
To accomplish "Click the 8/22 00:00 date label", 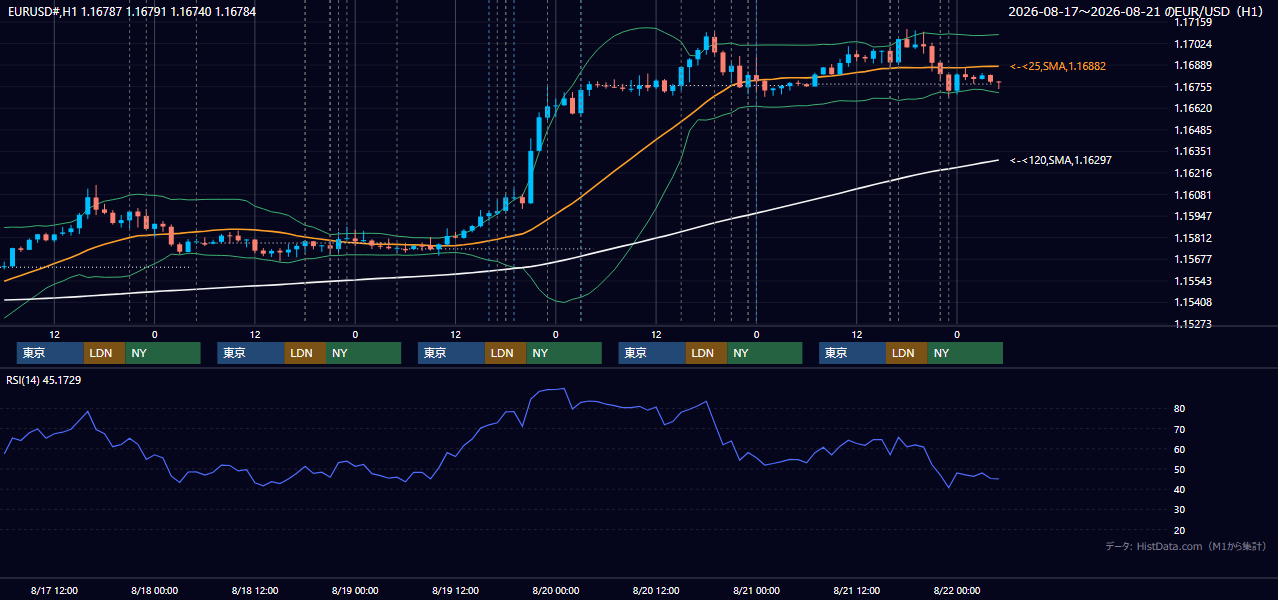I will pos(956,590).
